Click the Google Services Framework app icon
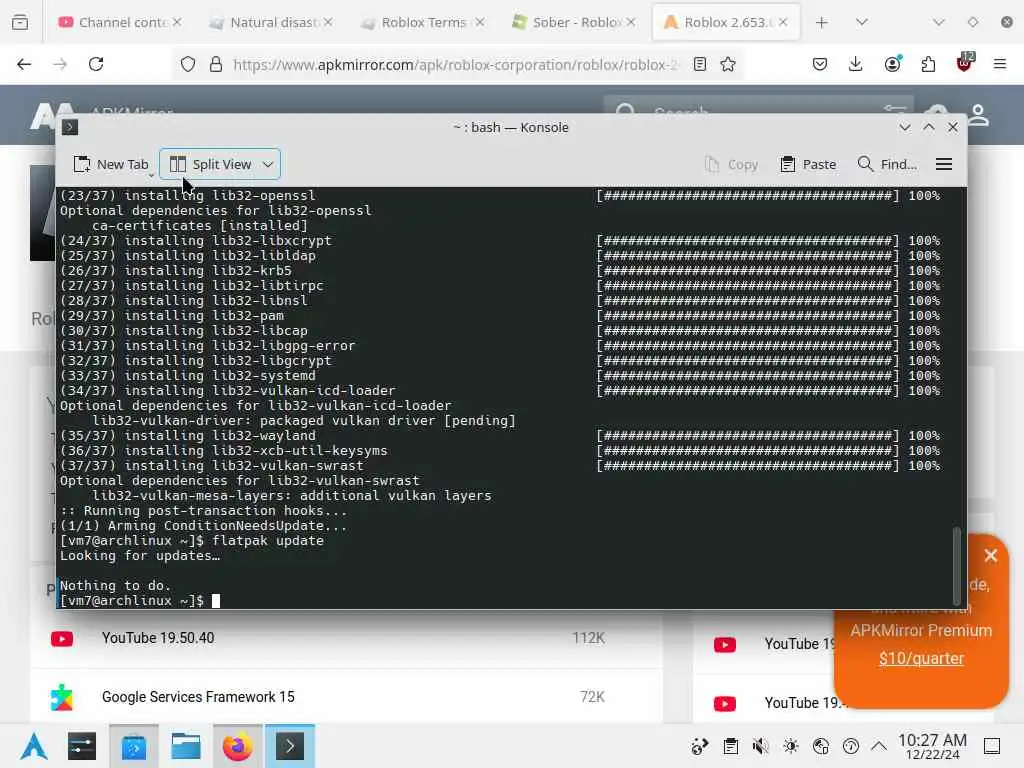 click(x=62, y=697)
